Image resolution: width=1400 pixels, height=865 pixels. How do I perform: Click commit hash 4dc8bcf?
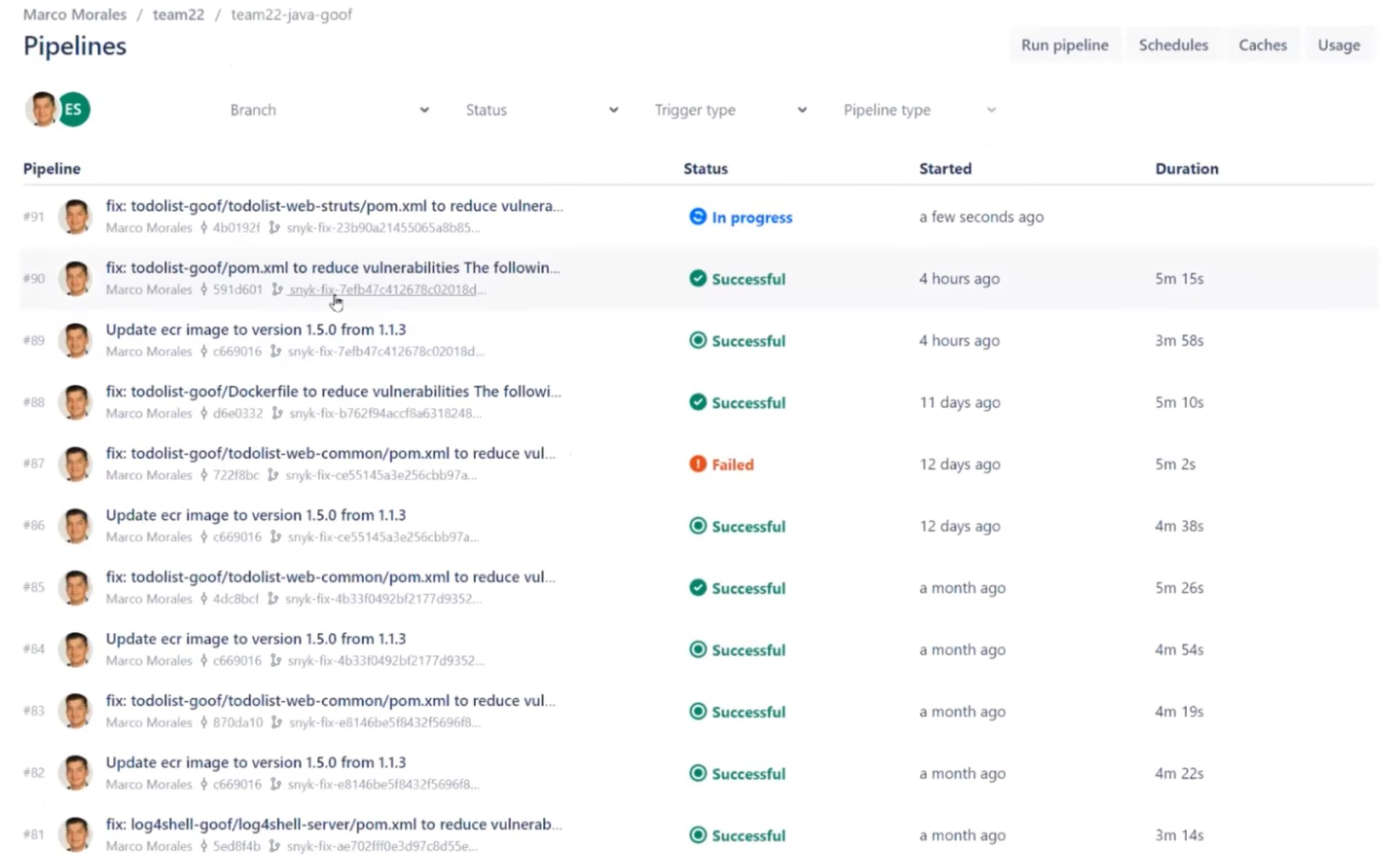tap(236, 598)
